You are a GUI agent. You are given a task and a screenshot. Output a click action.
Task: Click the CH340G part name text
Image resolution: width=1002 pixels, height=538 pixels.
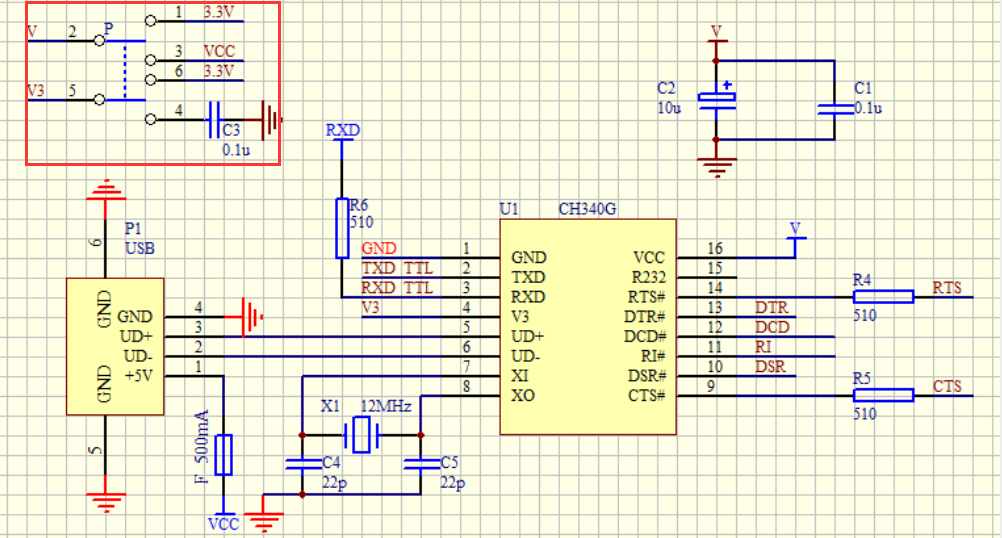[587, 209]
